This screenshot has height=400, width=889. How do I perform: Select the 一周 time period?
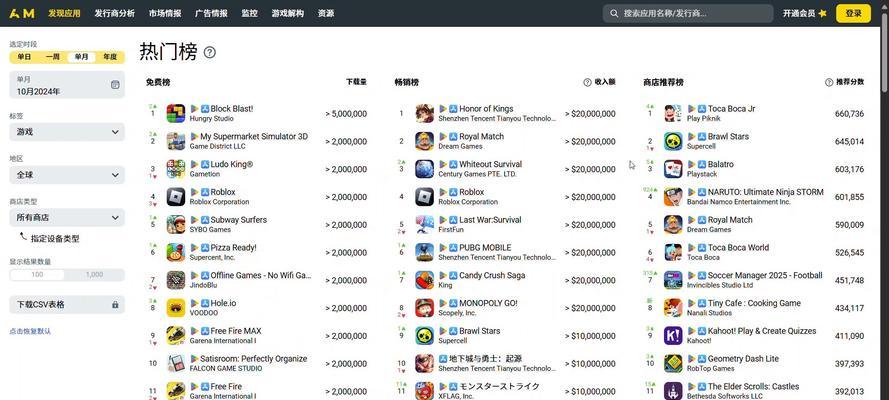[x=53, y=57]
